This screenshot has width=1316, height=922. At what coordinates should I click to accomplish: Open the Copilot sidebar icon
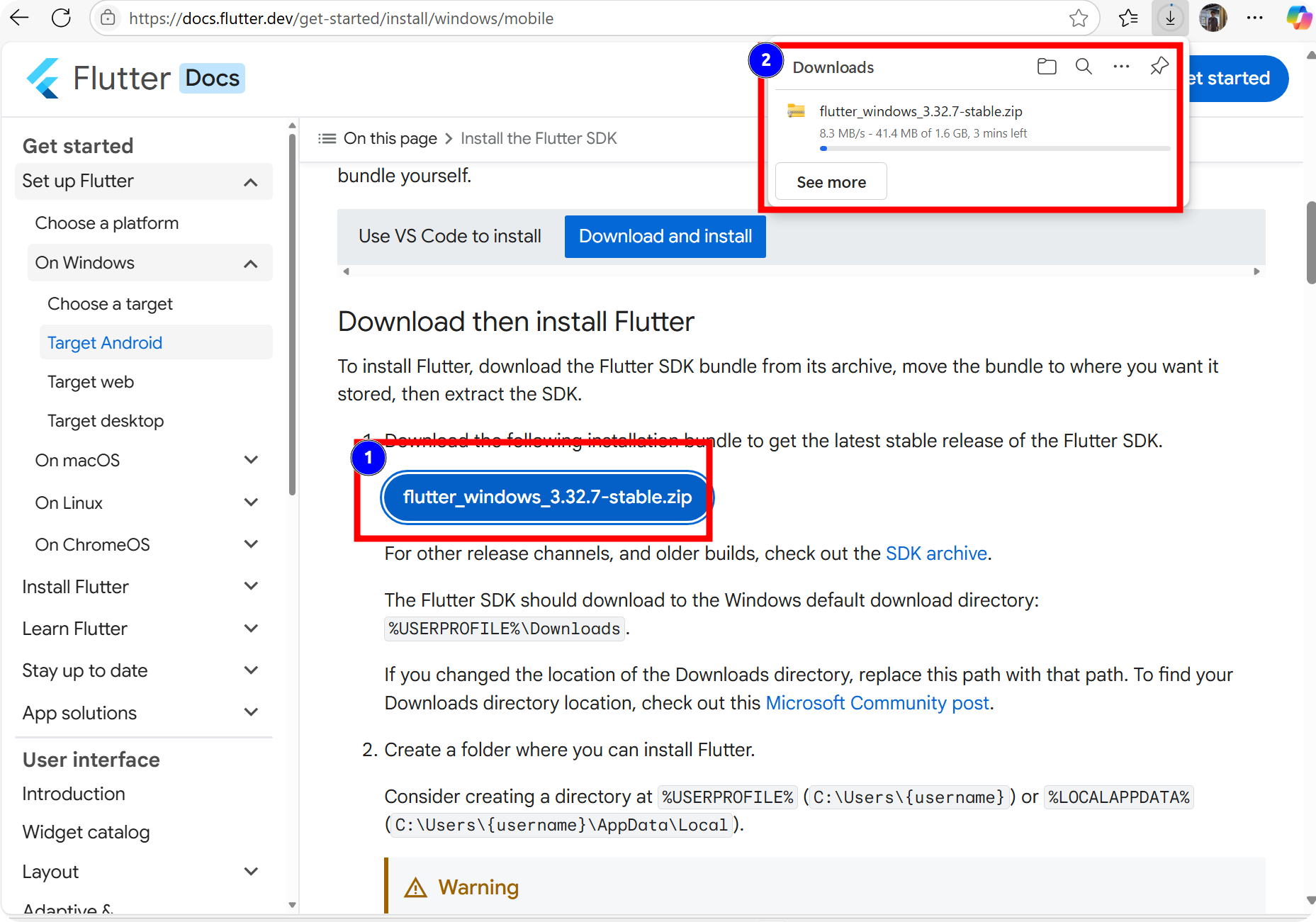1299,18
